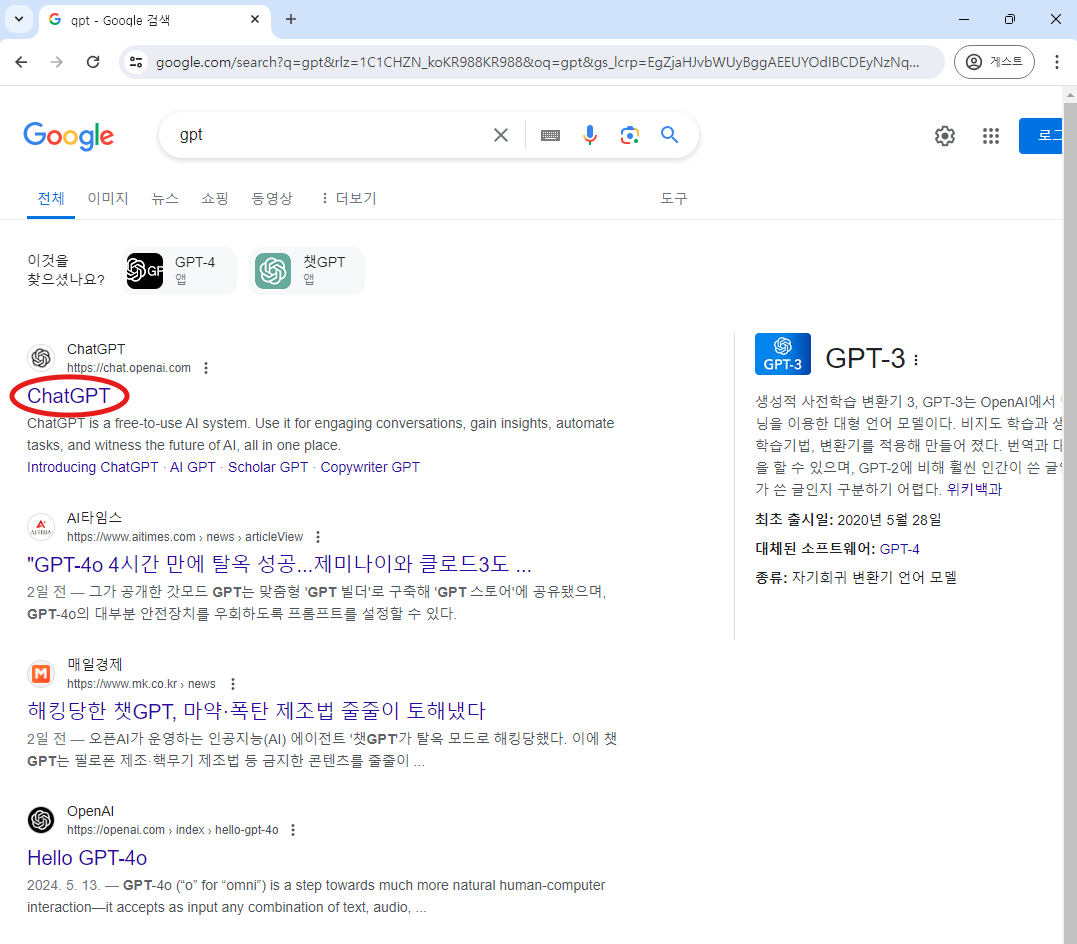Reload the current page
This screenshot has height=944, width=1077.
click(93, 62)
